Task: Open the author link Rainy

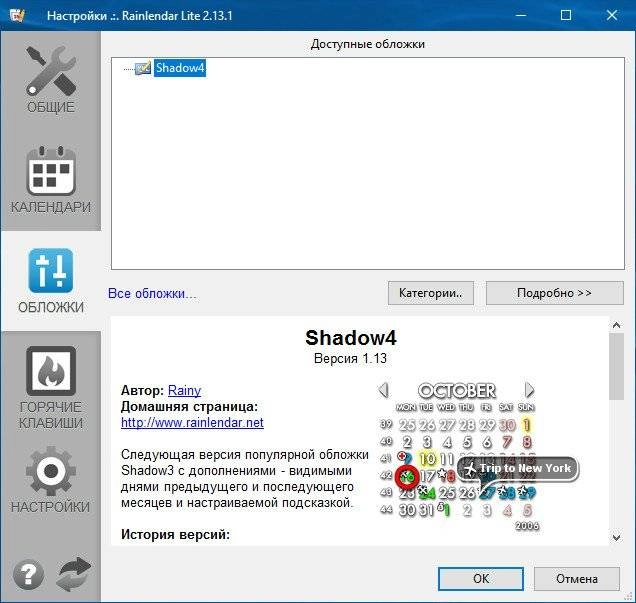Action: (x=185, y=390)
